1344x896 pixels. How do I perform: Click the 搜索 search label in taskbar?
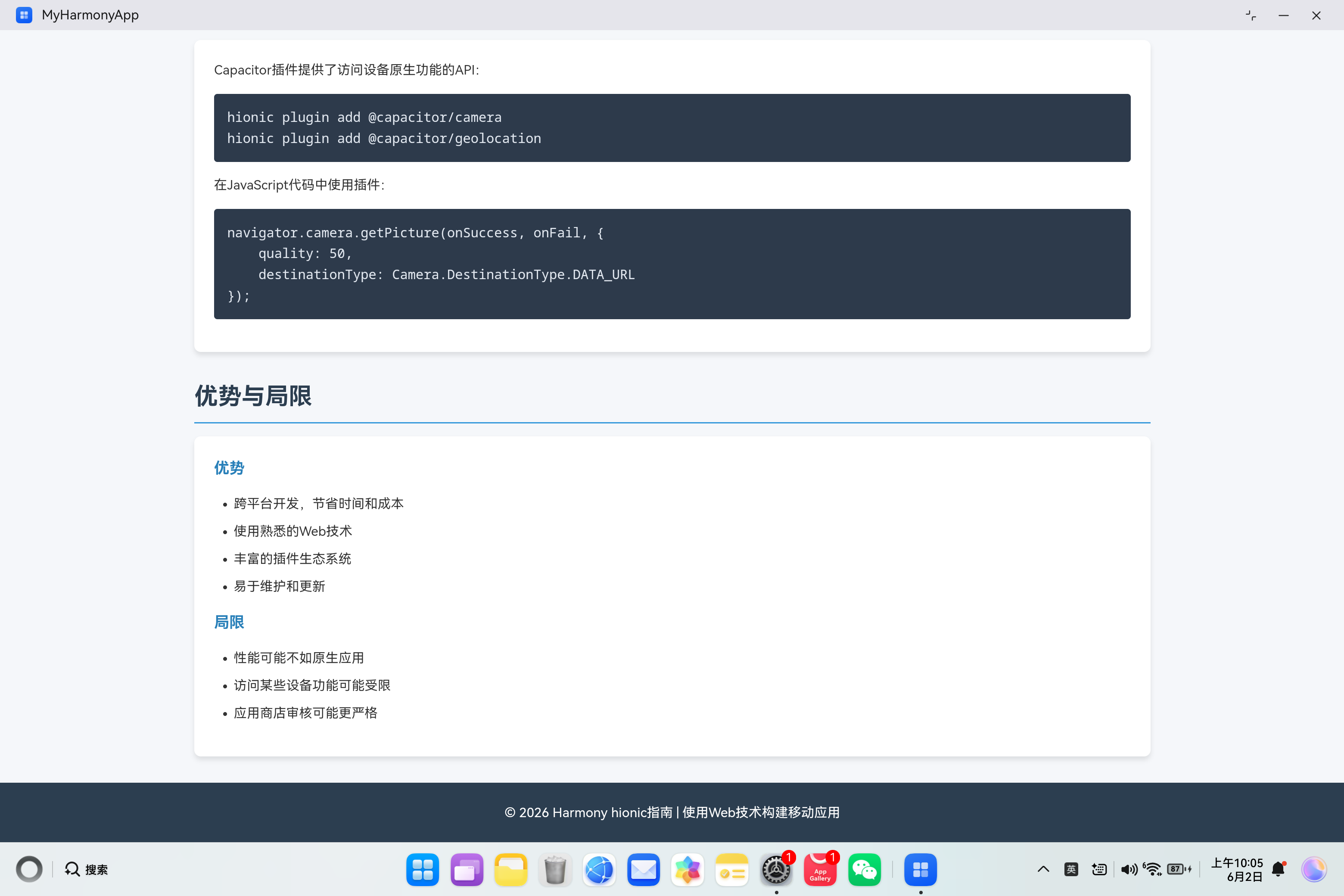point(96,869)
